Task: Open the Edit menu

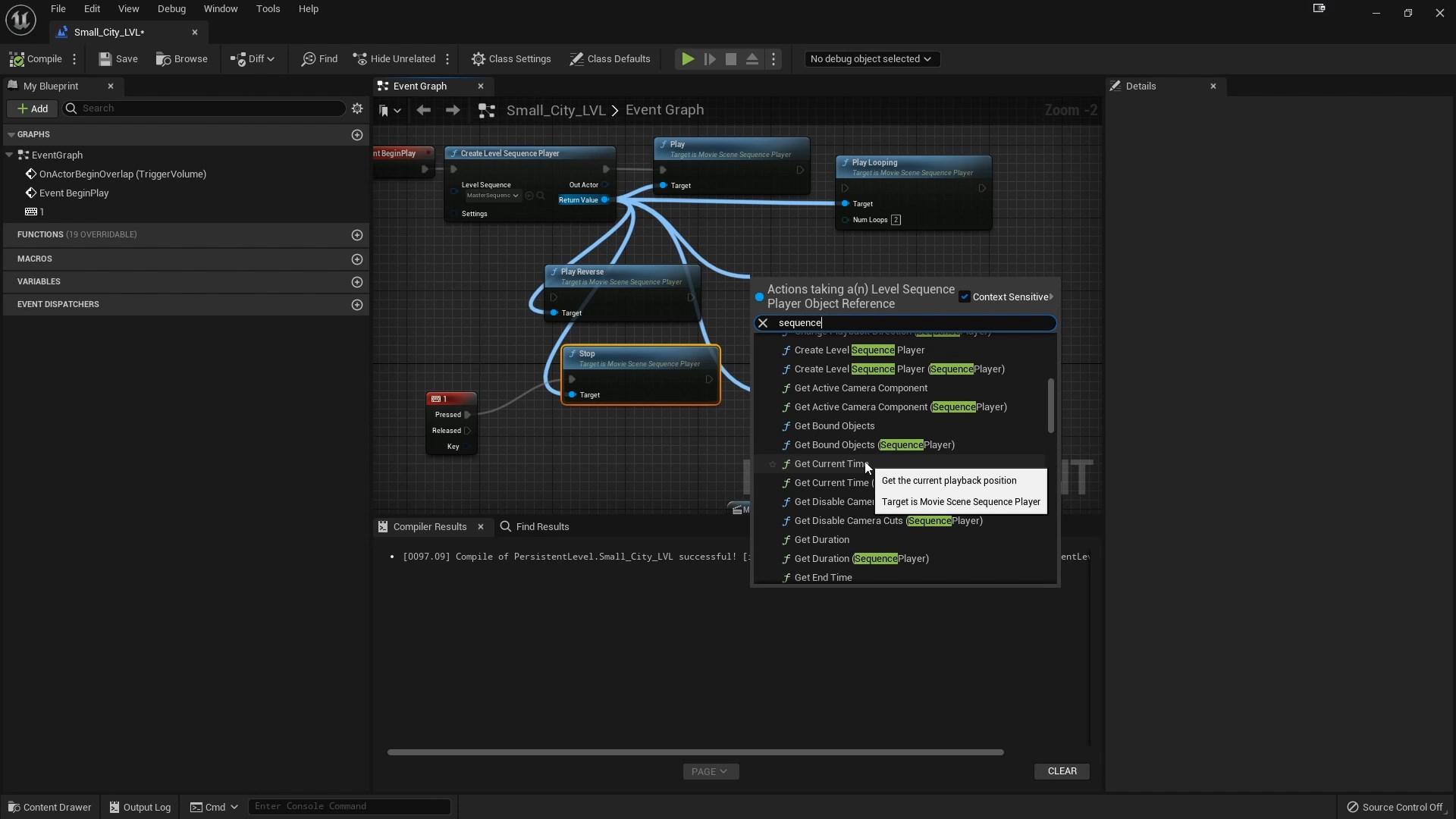Action: 93,9
